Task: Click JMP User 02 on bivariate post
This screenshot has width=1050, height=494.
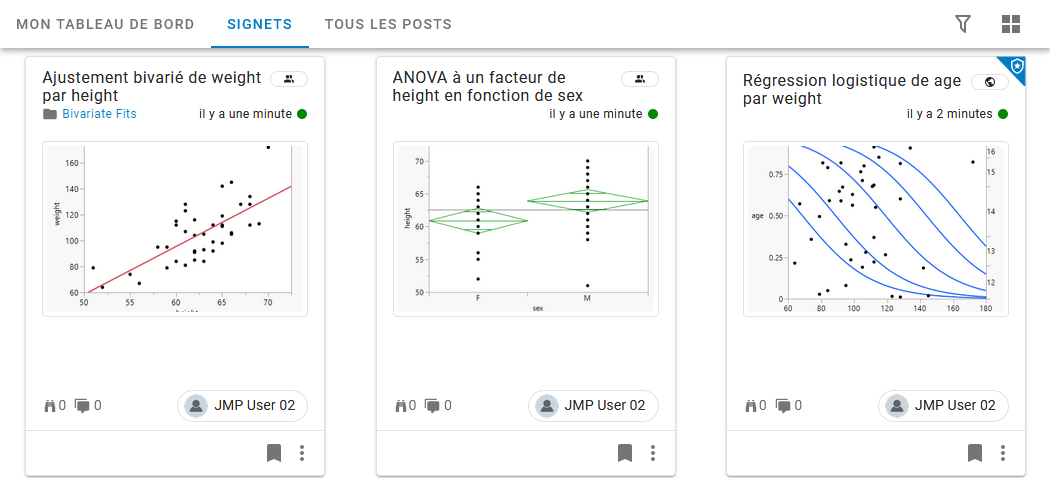Action: coord(243,406)
